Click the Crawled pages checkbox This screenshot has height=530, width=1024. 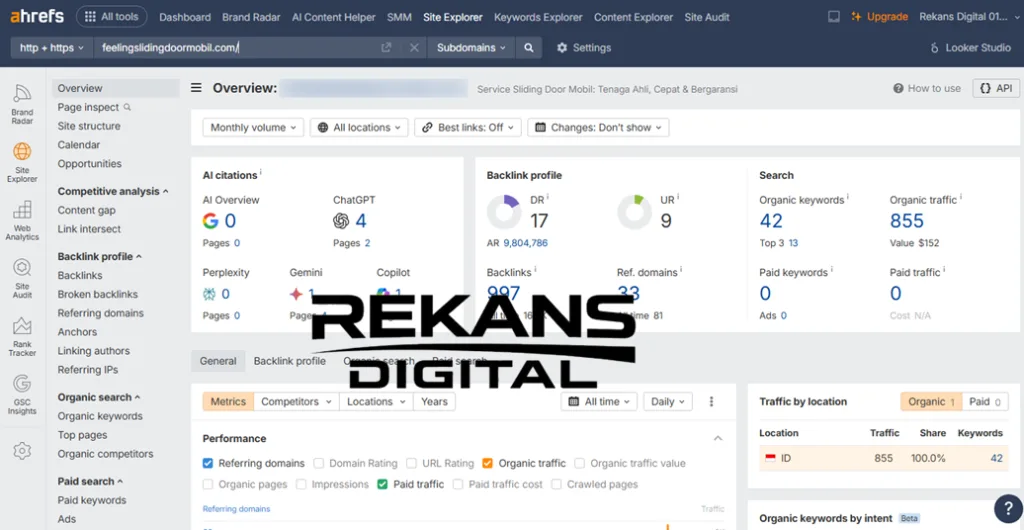[x=556, y=484]
